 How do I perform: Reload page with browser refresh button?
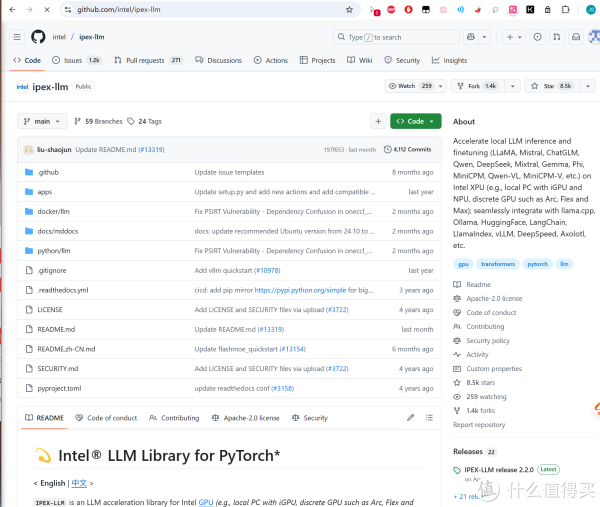(x=47, y=9)
